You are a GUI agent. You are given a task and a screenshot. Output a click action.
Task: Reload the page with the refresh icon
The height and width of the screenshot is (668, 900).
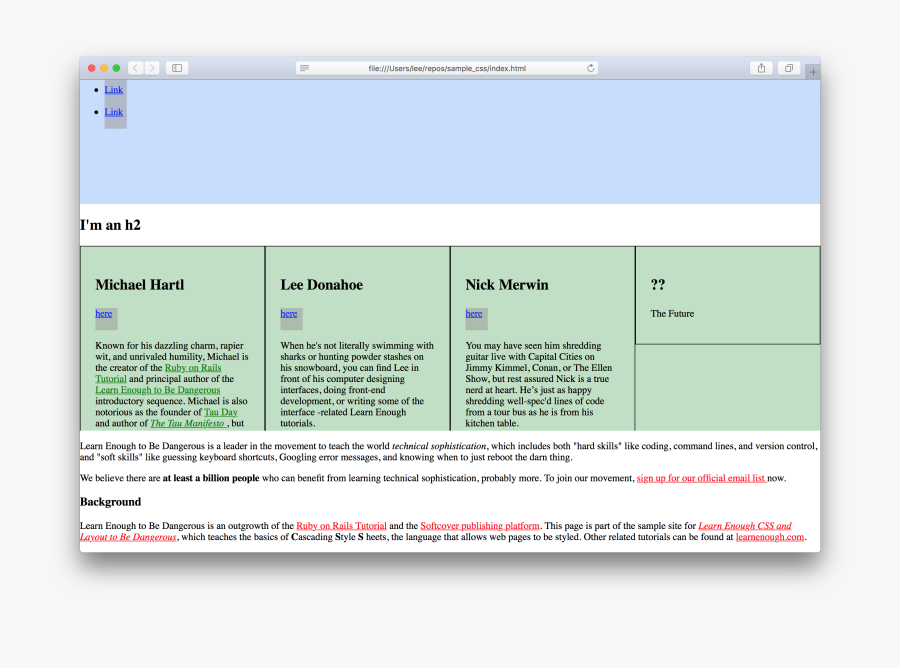[x=591, y=68]
